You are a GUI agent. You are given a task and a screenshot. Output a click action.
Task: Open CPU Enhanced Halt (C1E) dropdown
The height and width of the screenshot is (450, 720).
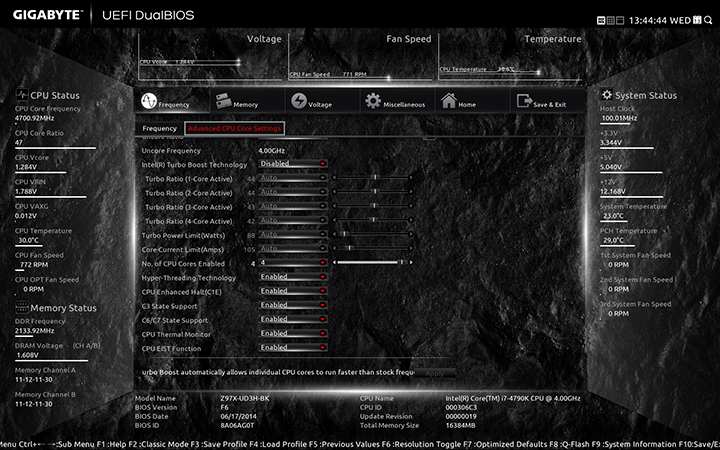tap(293, 291)
